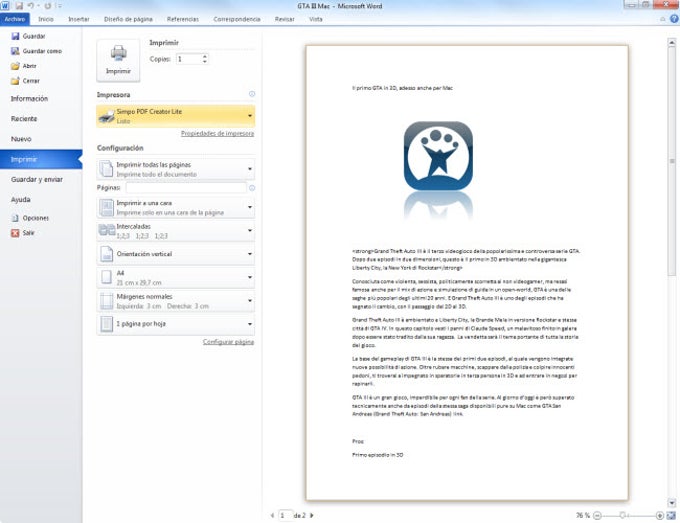Screen dimensions: 680x523
Task: Open the Orientación vertical dropdown
Action: 176,254
